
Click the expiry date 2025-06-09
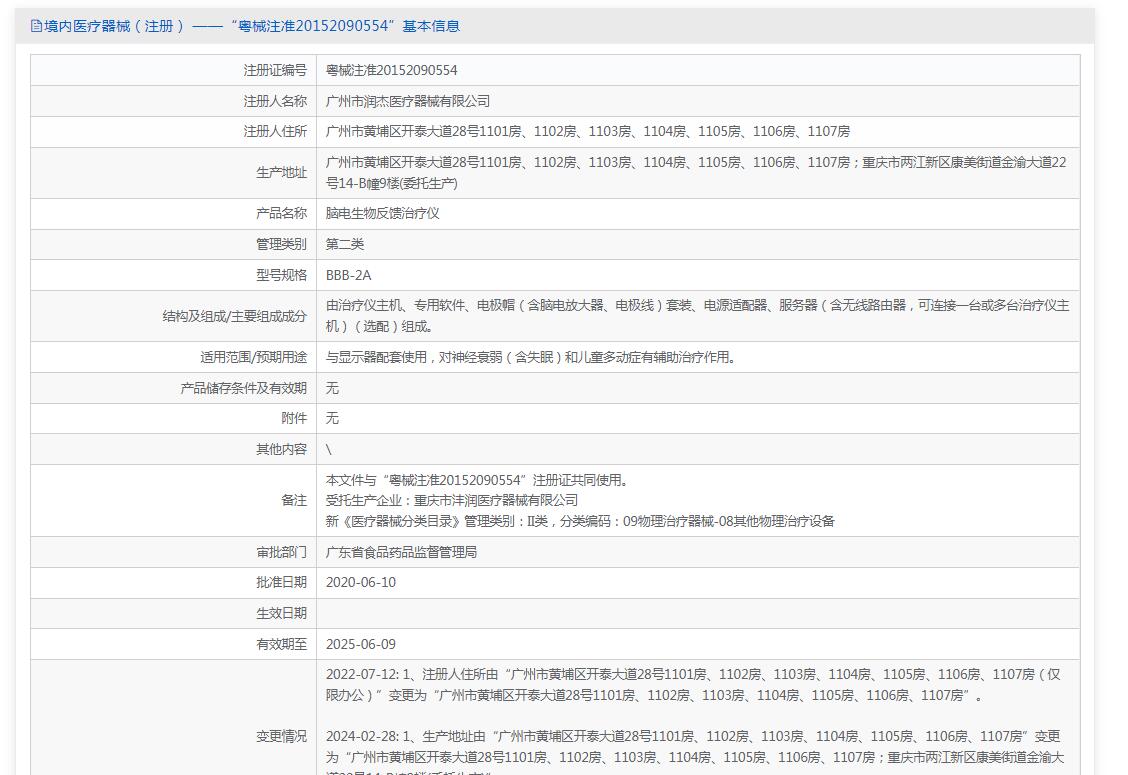pos(361,644)
